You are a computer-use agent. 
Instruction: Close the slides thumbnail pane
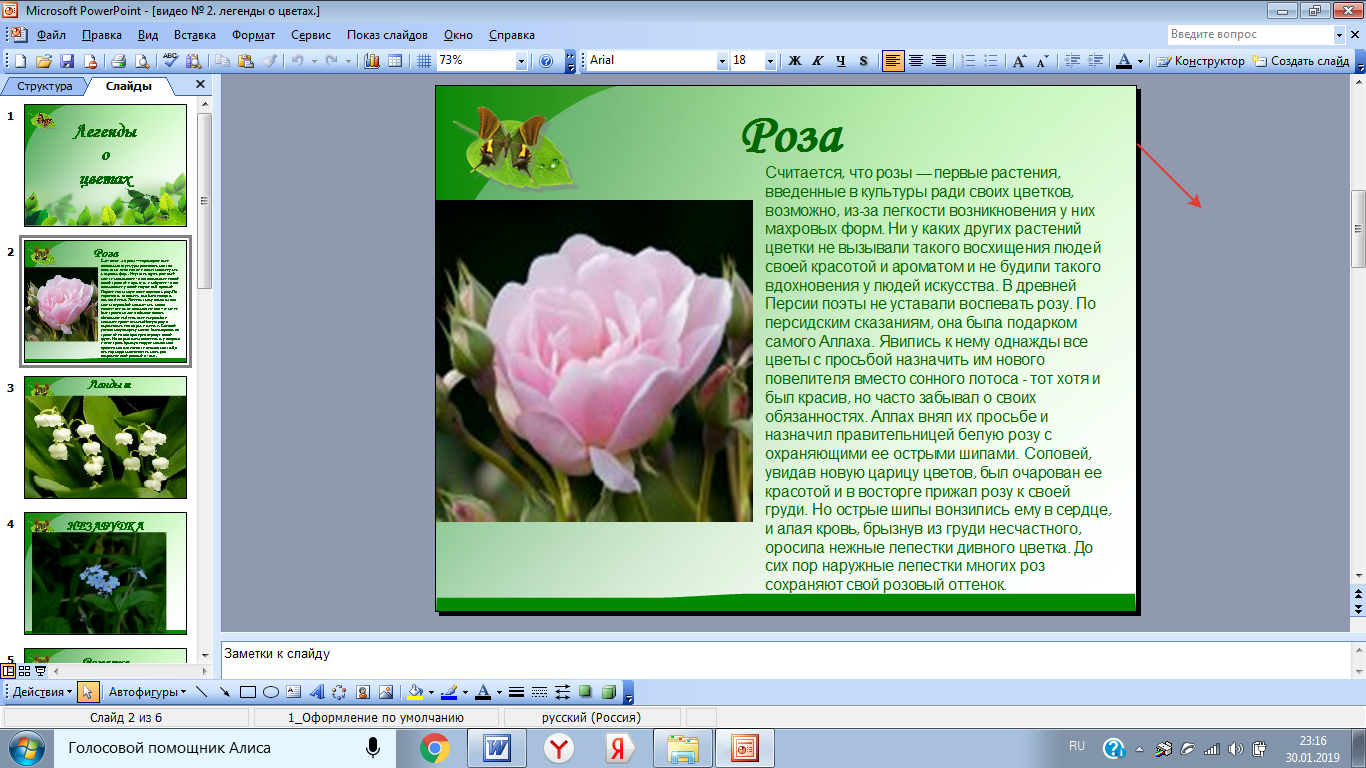pos(200,85)
